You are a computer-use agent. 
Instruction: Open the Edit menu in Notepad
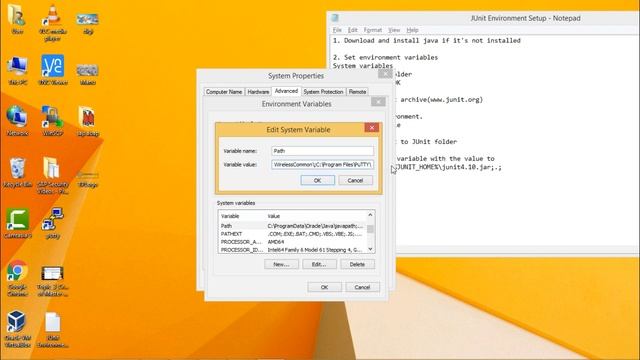(x=353, y=30)
